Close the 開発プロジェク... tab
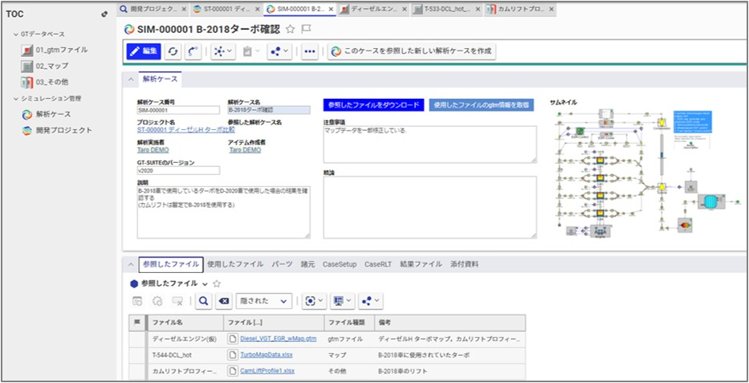The height and width of the screenshot is (383, 749). [x=184, y=9]
